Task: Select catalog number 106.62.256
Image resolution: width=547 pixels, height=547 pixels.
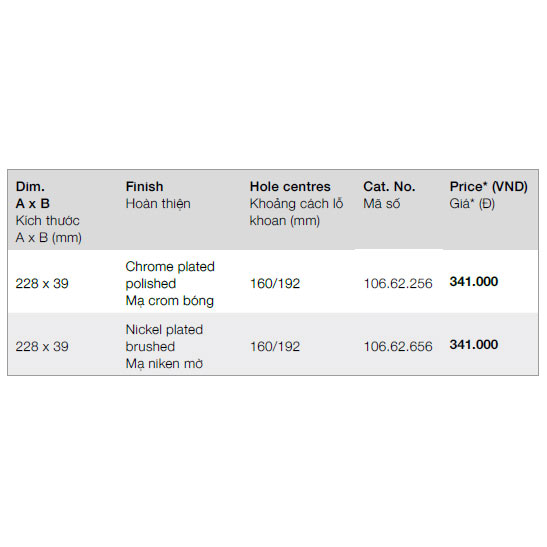Action: coord(398,284)
